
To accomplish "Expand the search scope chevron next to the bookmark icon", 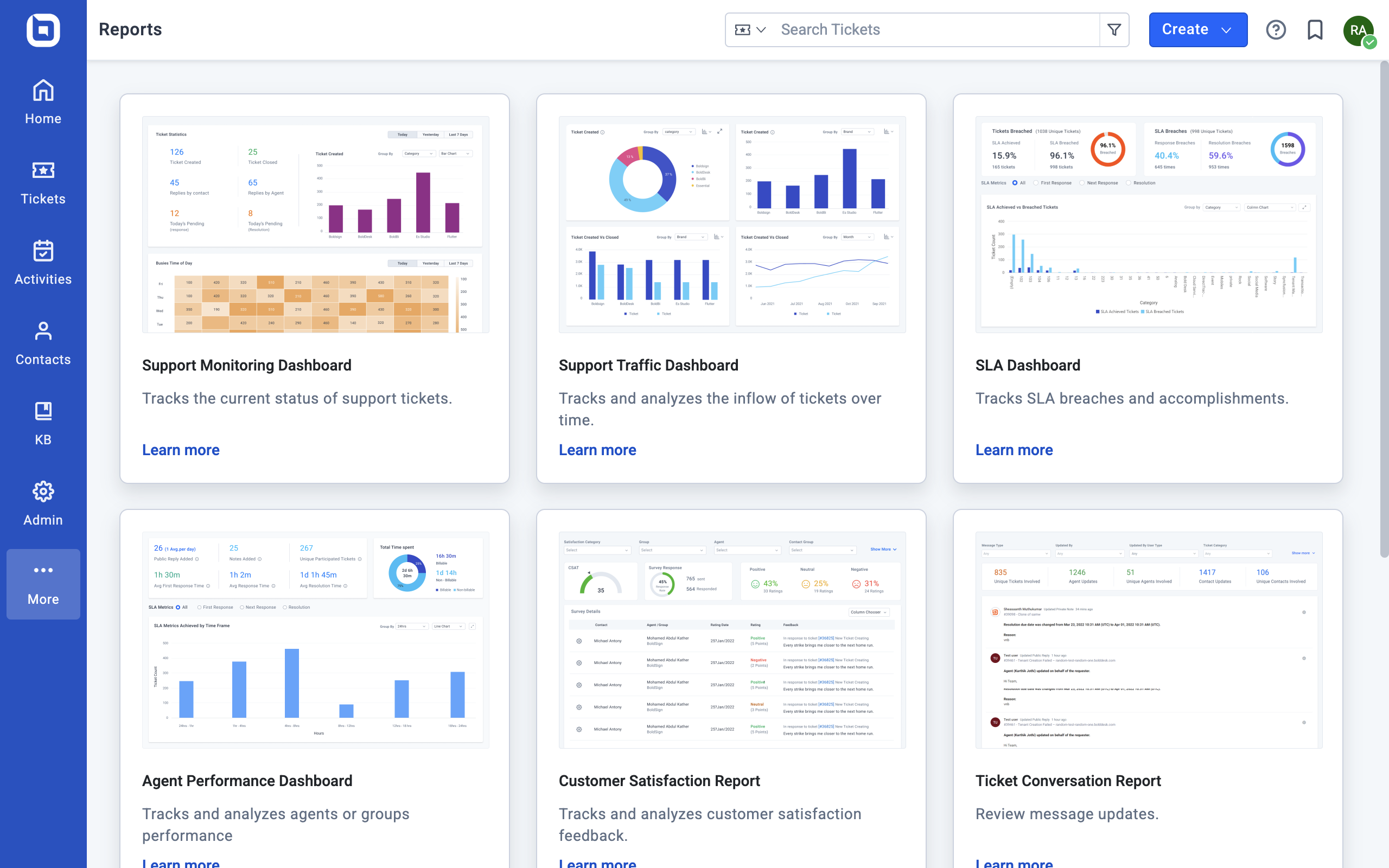I will 761,29.
